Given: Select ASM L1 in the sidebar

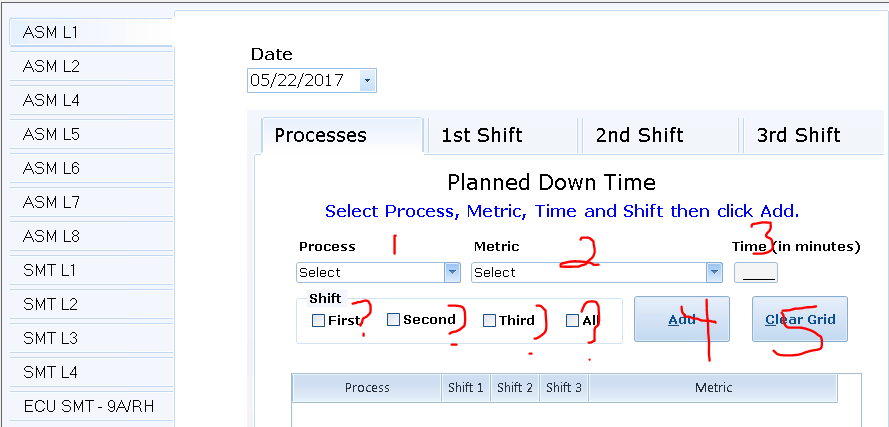Looking at the screenshot, I should coord(90,32).
